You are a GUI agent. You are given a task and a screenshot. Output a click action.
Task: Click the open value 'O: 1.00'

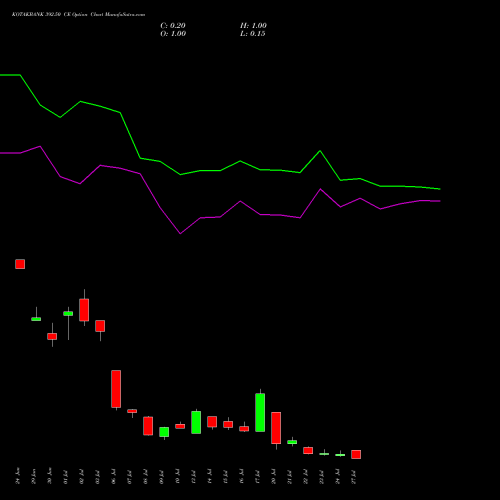click(173, 34)
